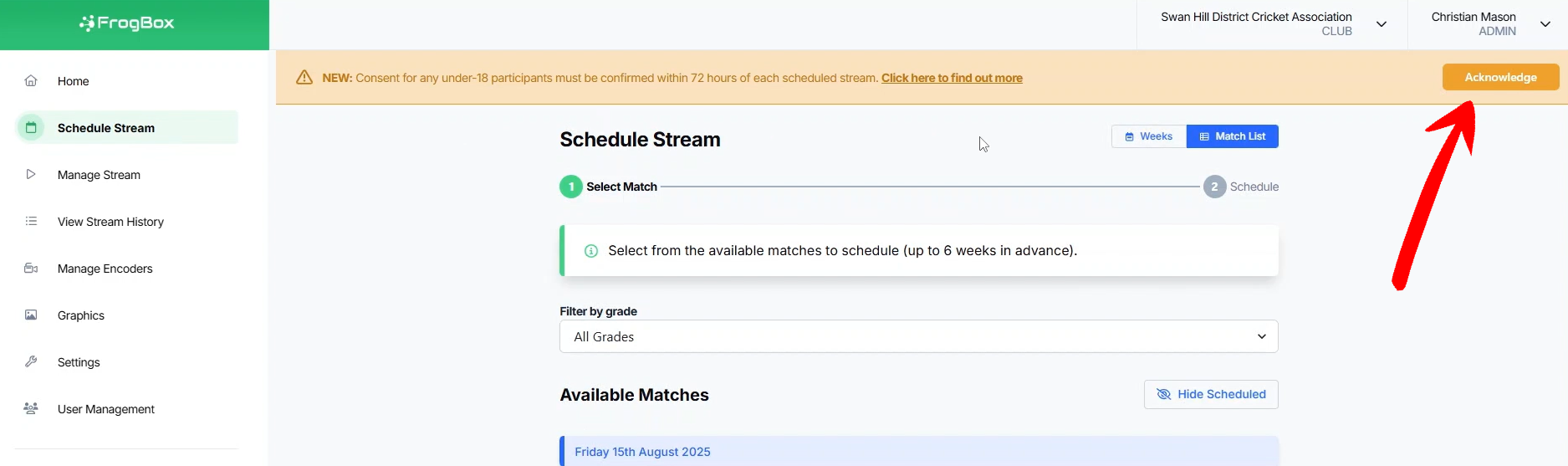Expand the Christian Mason user menu
Image resolution: width=1568 pixels, height=466 pixels.
tap(1545, 24)
